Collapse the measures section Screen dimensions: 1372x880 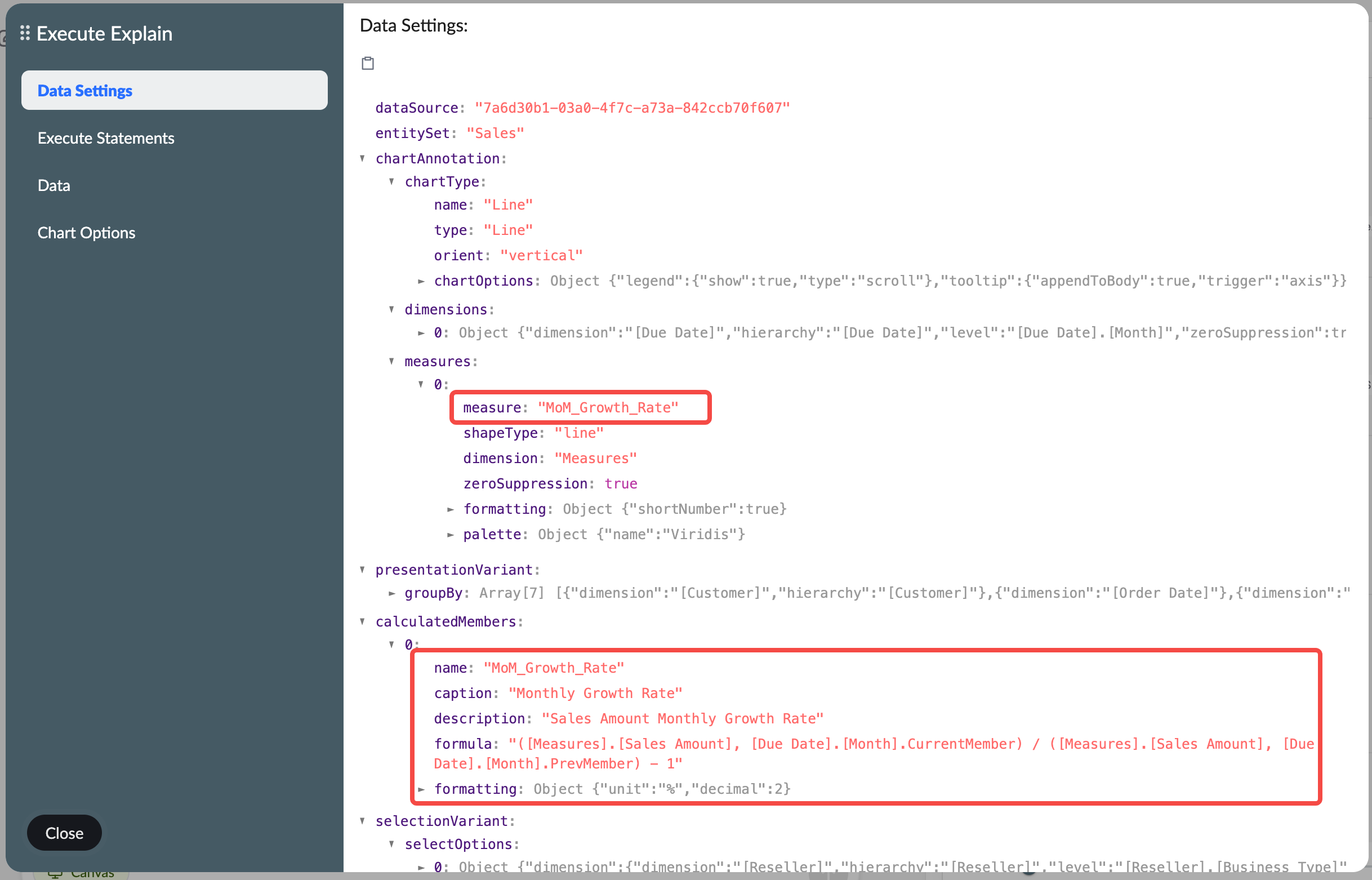click(392, 361)
